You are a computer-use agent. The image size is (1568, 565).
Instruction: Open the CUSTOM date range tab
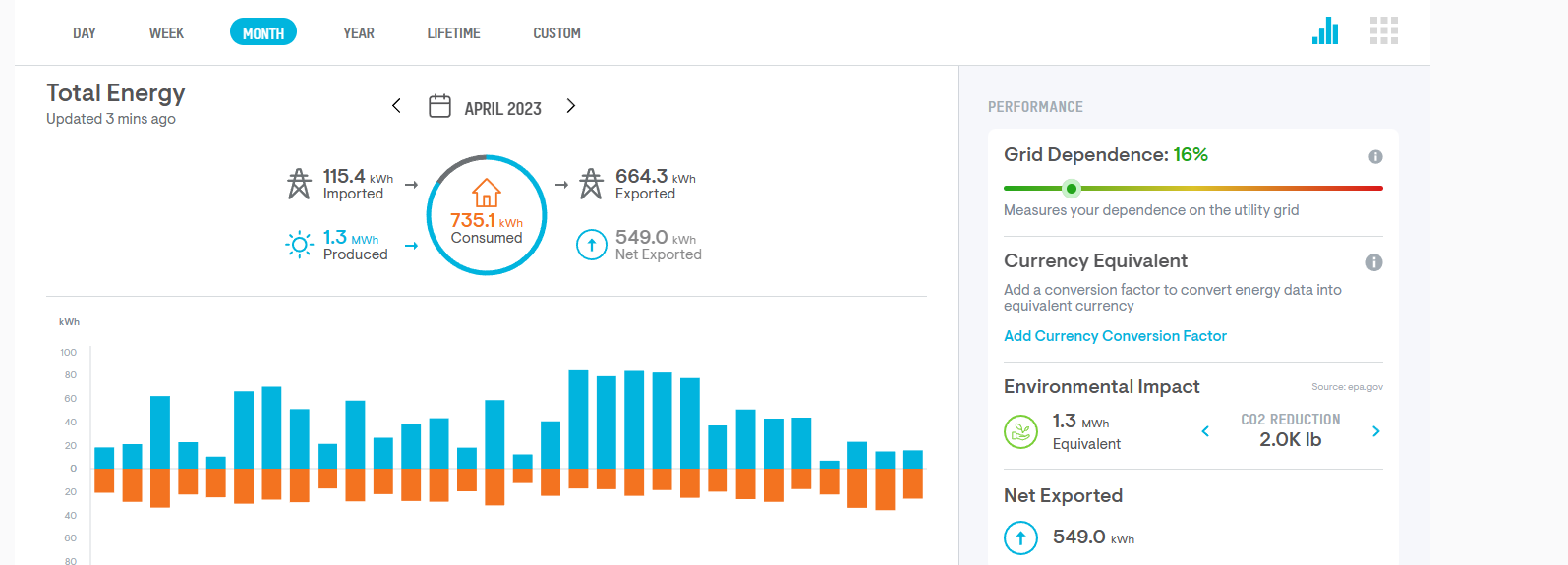556,33
